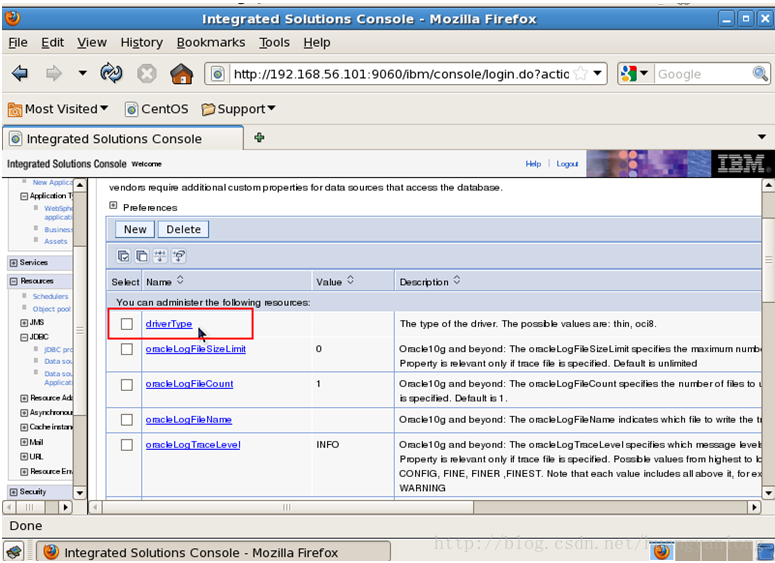Image resolution: width=775 pixels, height=563 pixels.
Task: Go to the Home page icon
Action: (x=182, y=74)
